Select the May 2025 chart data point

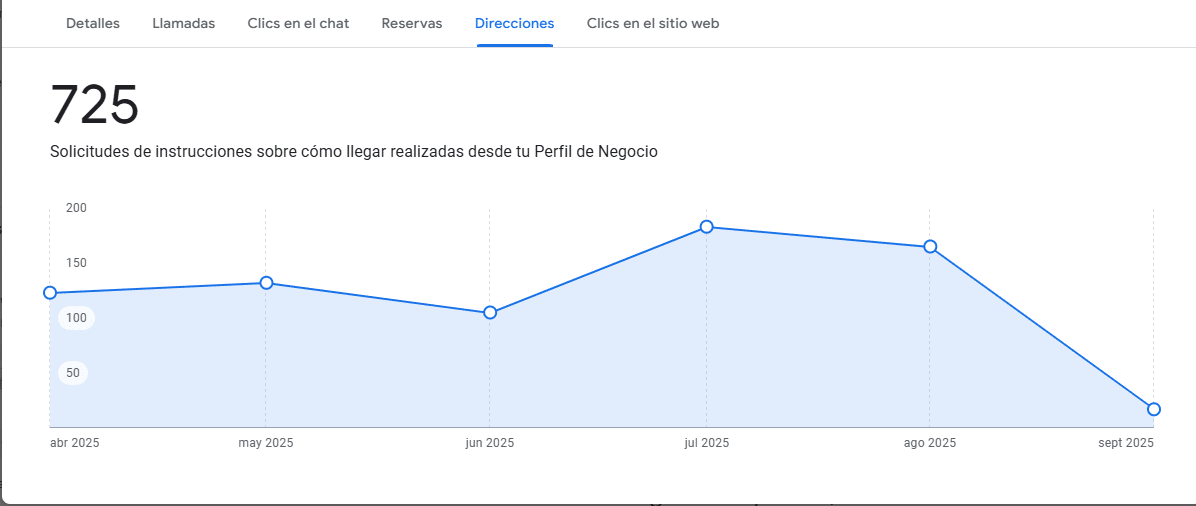click(266, 283)
